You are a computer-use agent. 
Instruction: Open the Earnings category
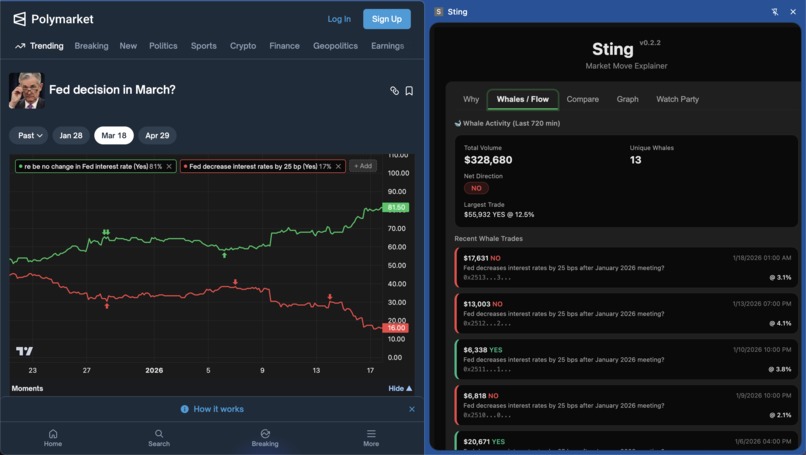pyautogui.click(x=387, y=46)
